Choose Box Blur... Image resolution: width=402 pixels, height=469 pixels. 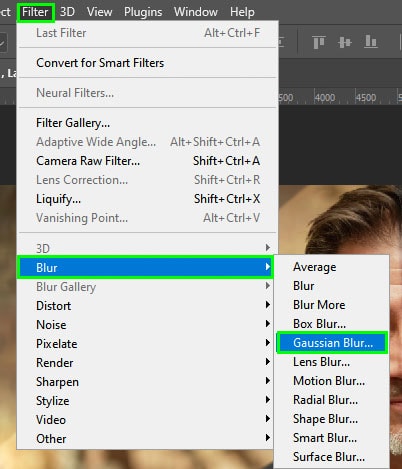point(332,324)
